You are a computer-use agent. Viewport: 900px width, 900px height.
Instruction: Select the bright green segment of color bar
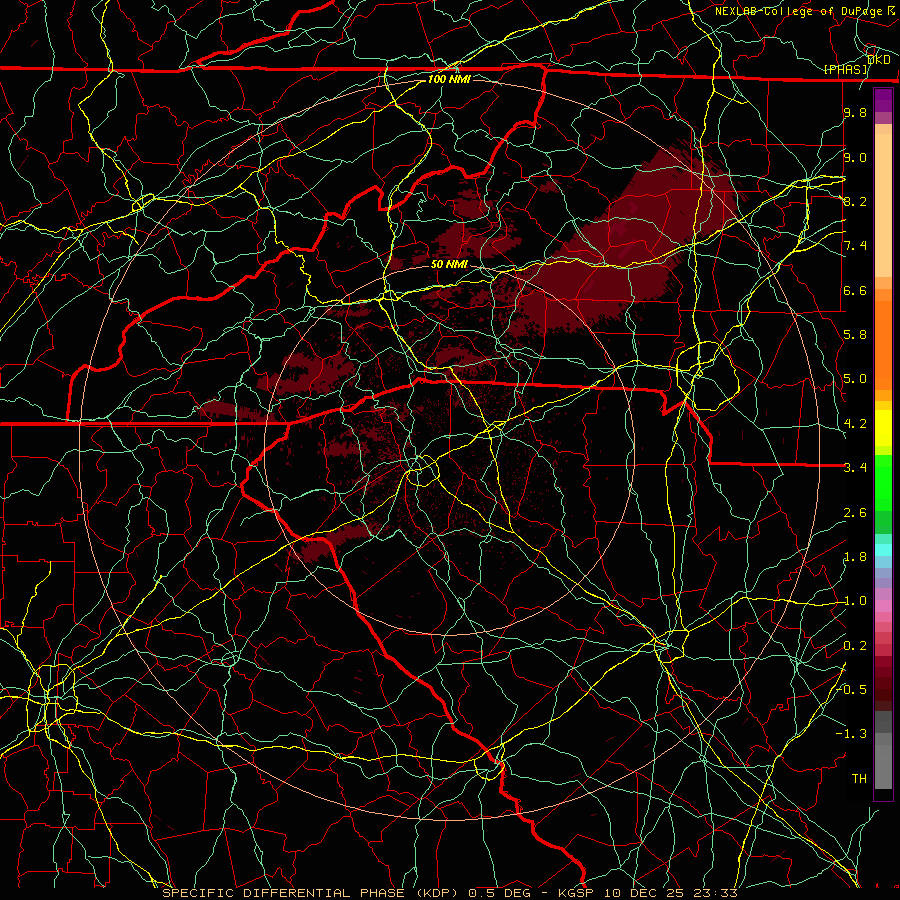883,484
